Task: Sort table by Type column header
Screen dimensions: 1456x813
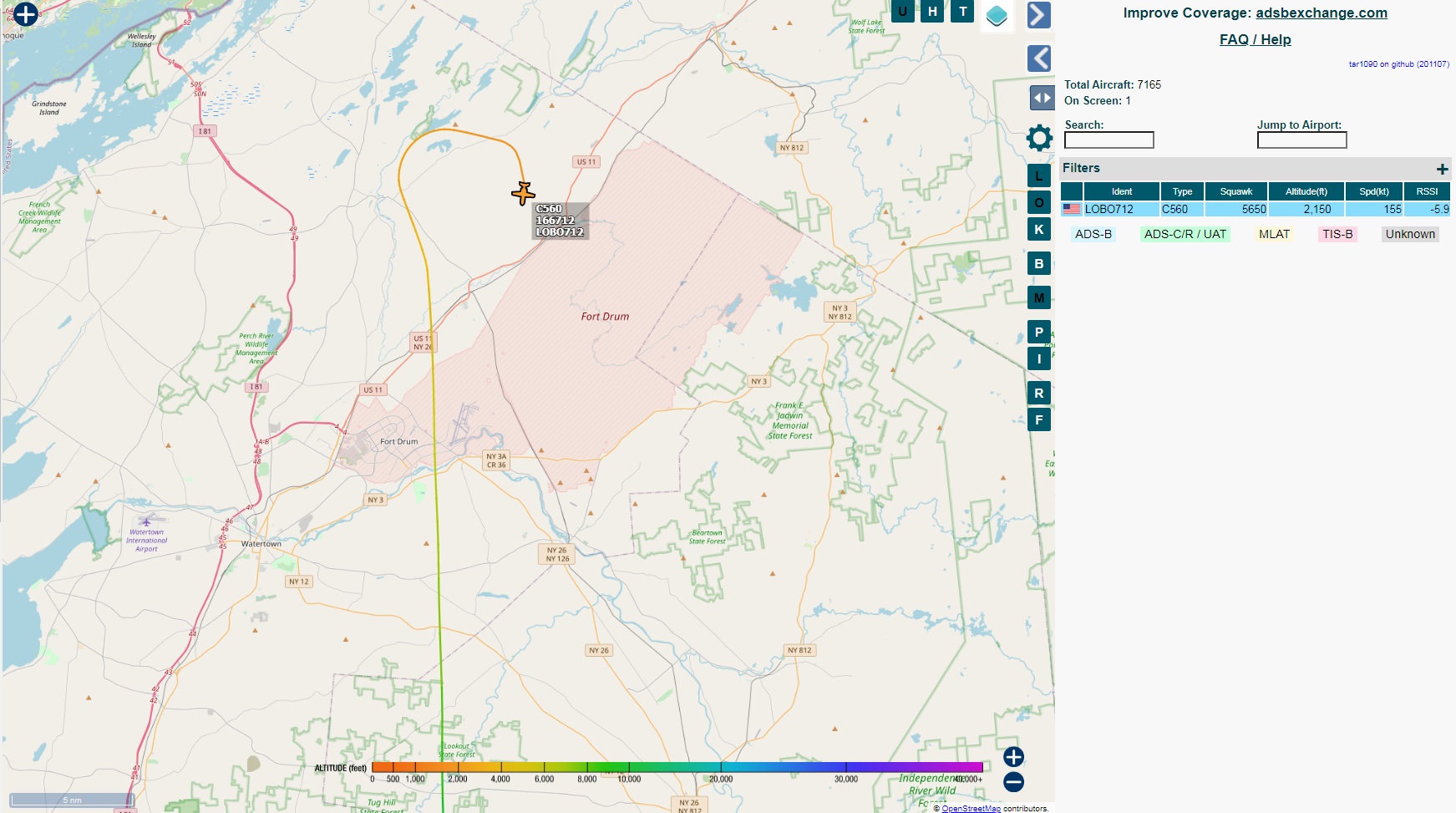Action: coord(1182,191)
